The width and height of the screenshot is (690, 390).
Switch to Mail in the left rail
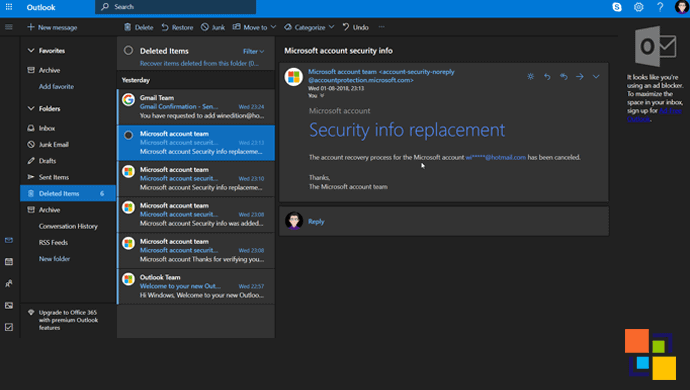pyautogui.click(x=9, y=240)
